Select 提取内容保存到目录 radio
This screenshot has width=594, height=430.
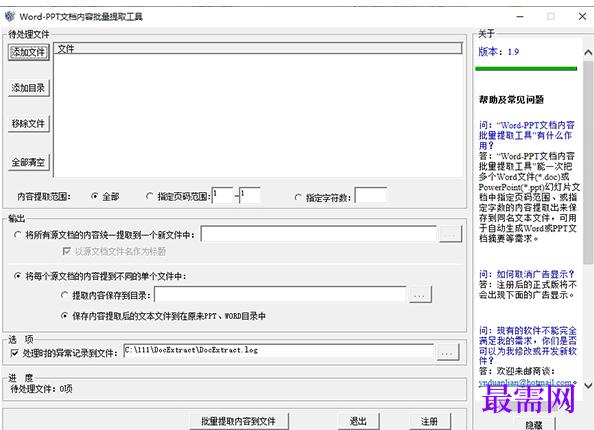click(64, 295)
